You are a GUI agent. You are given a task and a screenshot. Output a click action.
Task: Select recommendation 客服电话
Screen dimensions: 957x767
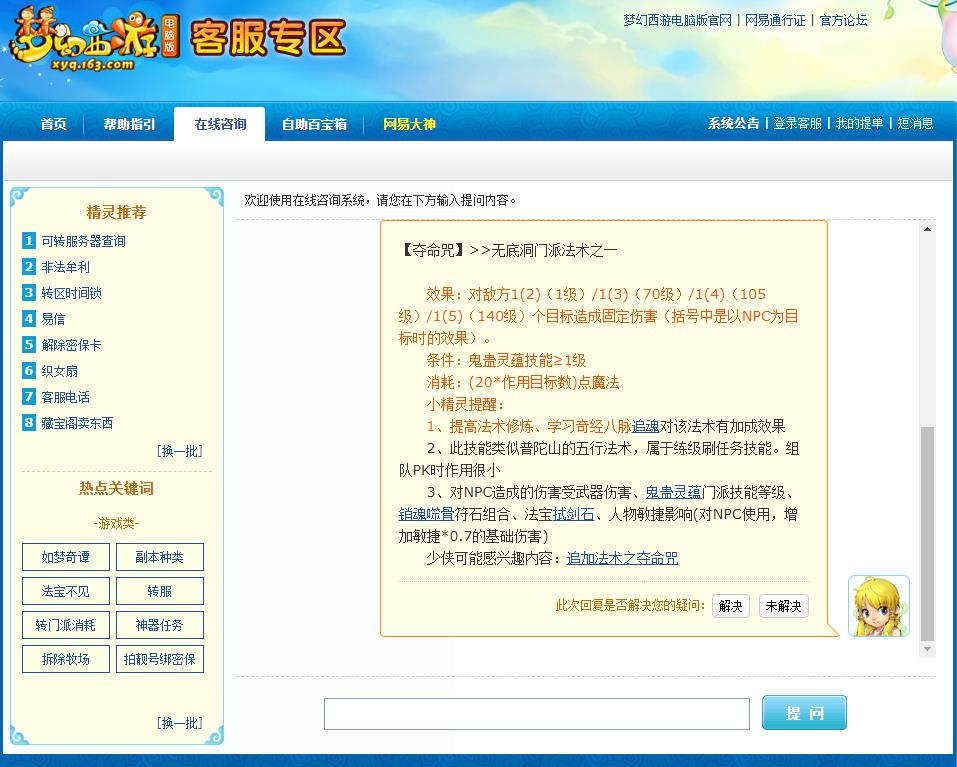pos(65,397)
